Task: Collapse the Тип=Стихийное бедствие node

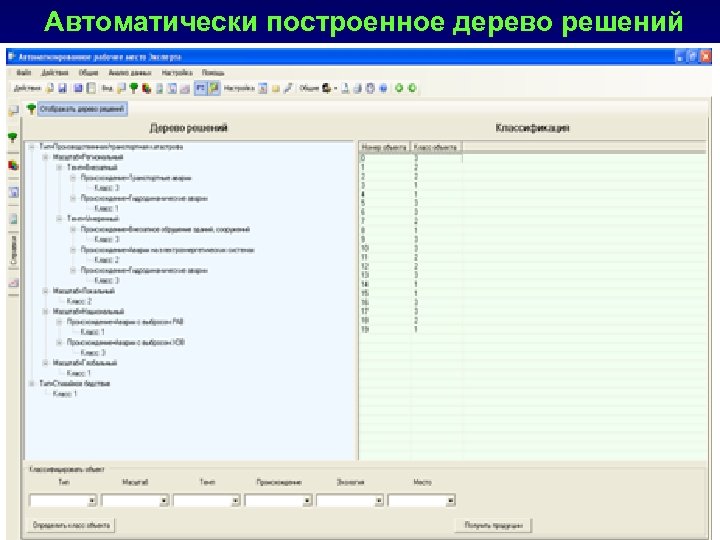Action: coord(32,383)
